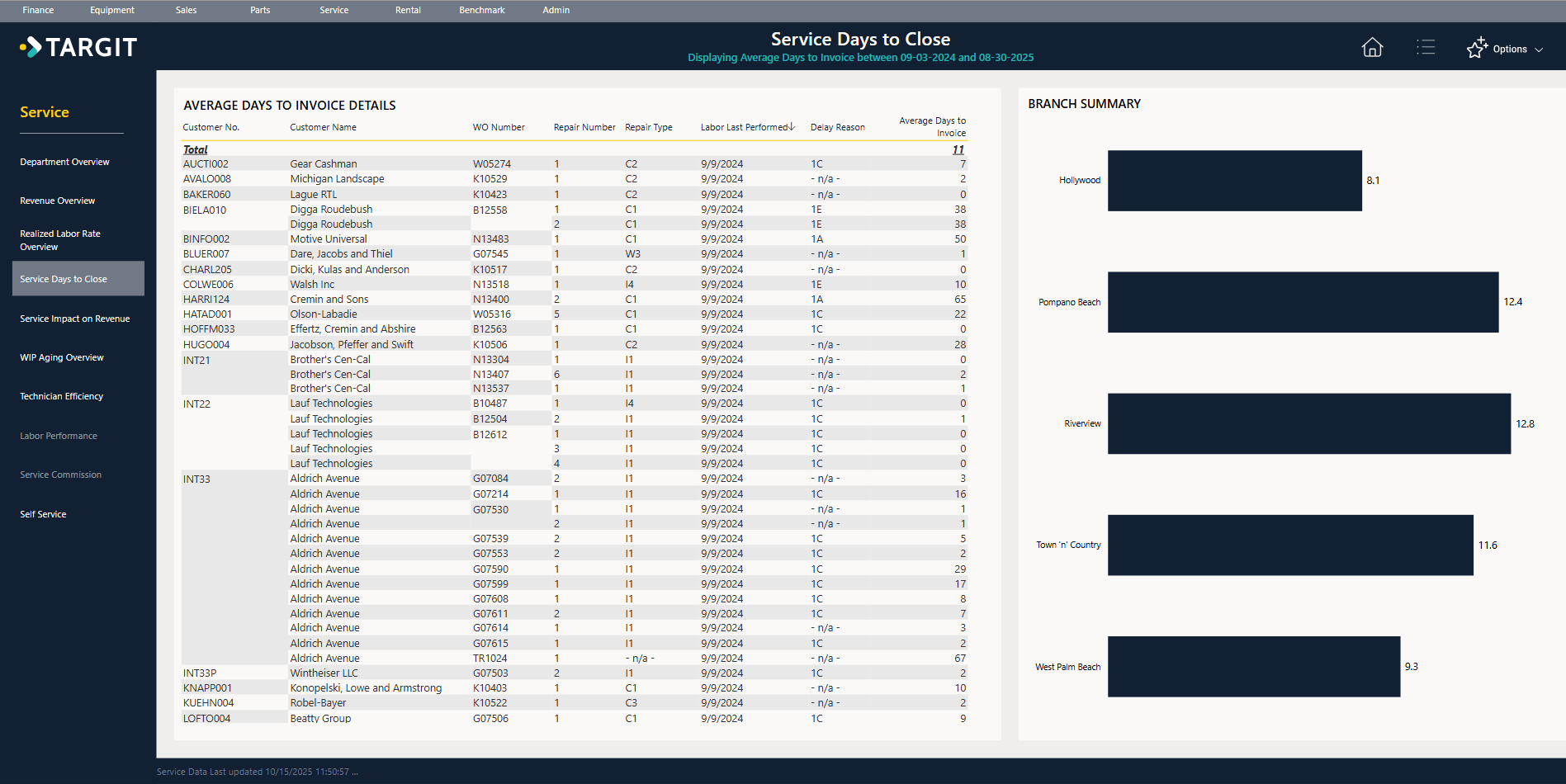Open the Technician Efficiency report
This screenshot has height=784, width=1566.
(61, 396)
